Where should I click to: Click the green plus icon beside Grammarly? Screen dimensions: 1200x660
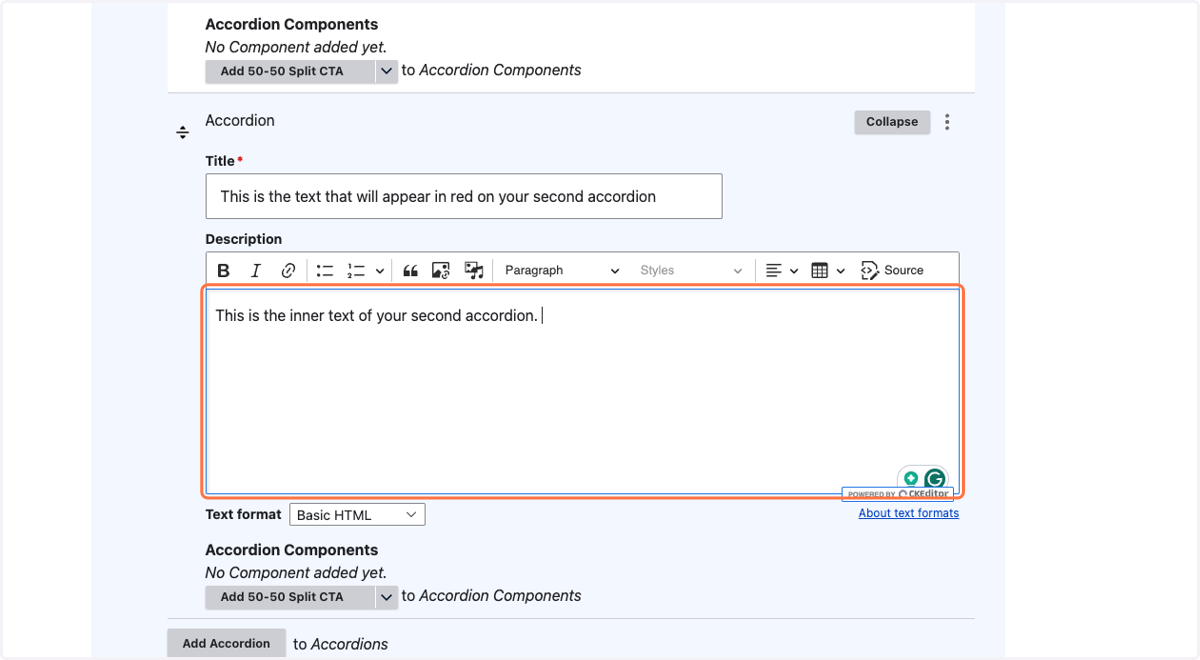coord(911,479)
